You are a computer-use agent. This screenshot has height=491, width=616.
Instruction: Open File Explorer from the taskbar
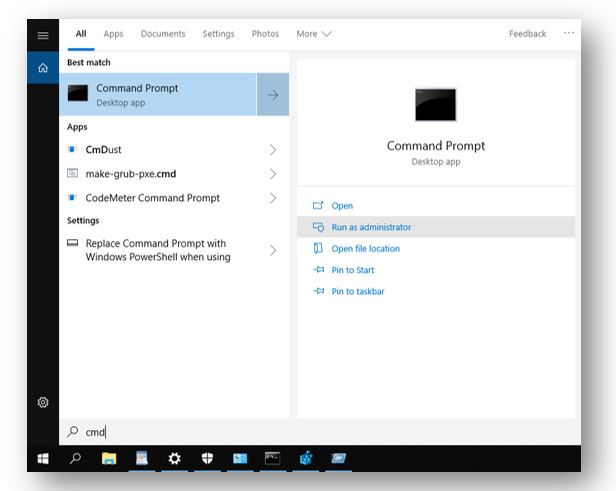click(x=109, y=458)
